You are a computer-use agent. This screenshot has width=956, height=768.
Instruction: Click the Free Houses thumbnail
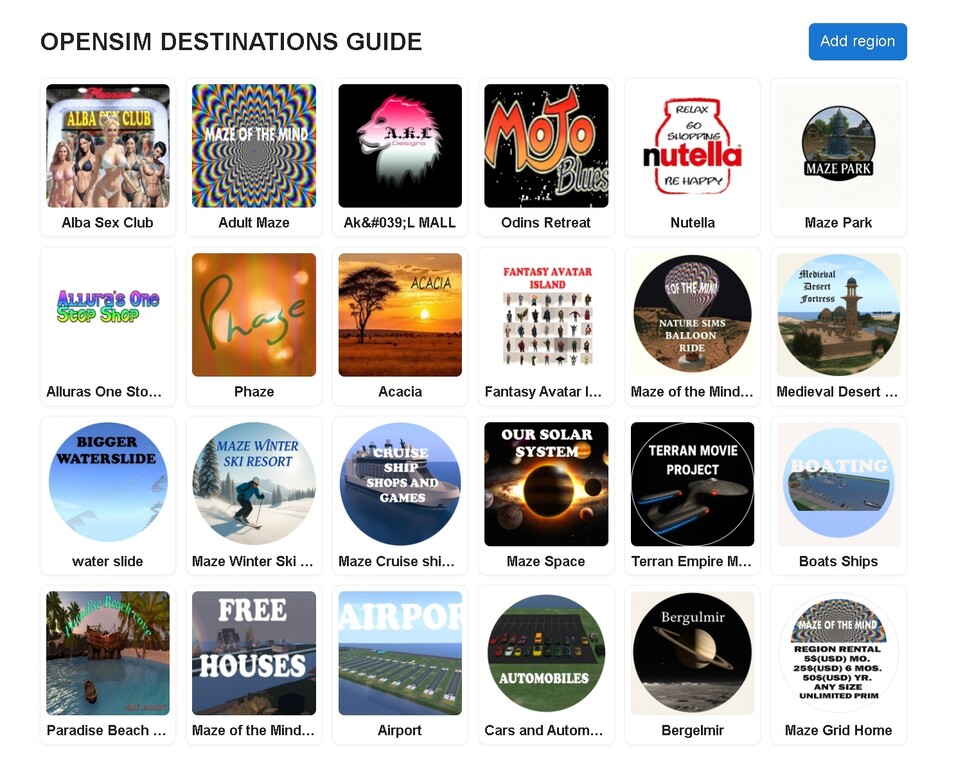254,653
